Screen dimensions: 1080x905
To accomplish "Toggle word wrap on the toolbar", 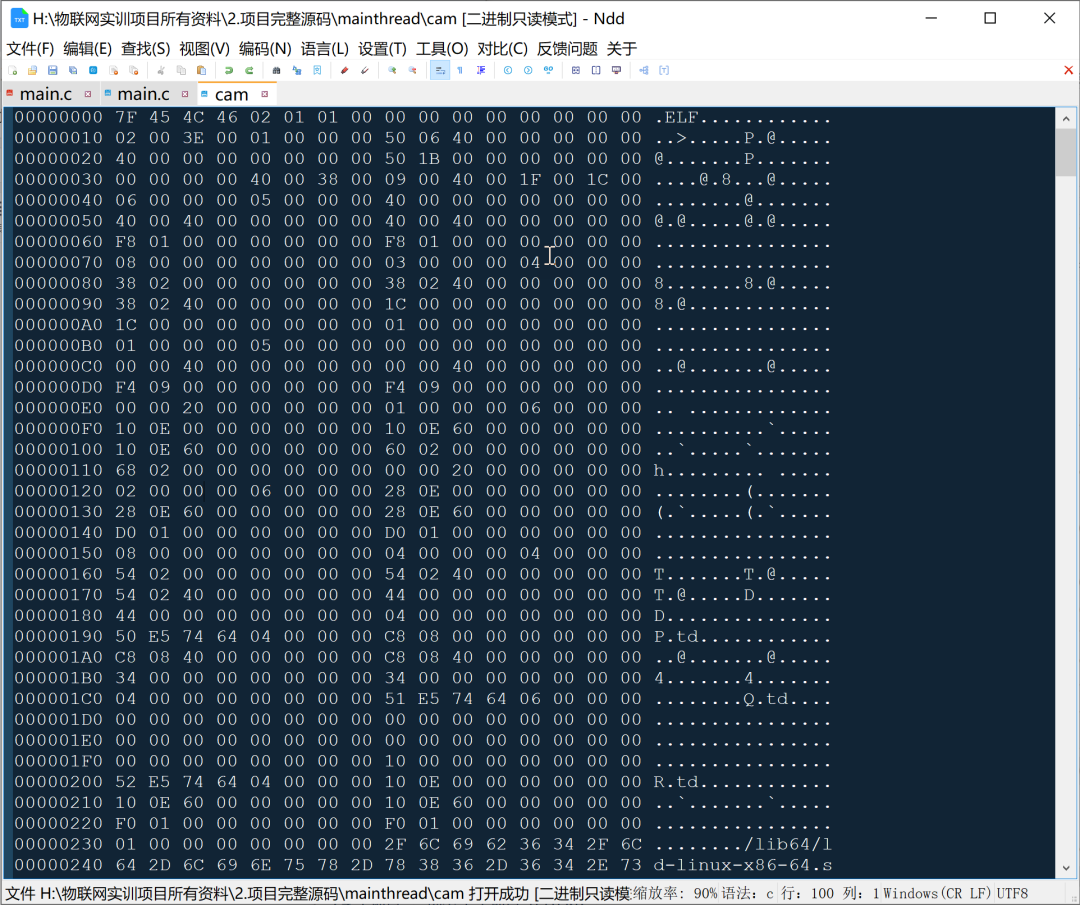I will 438,70.
